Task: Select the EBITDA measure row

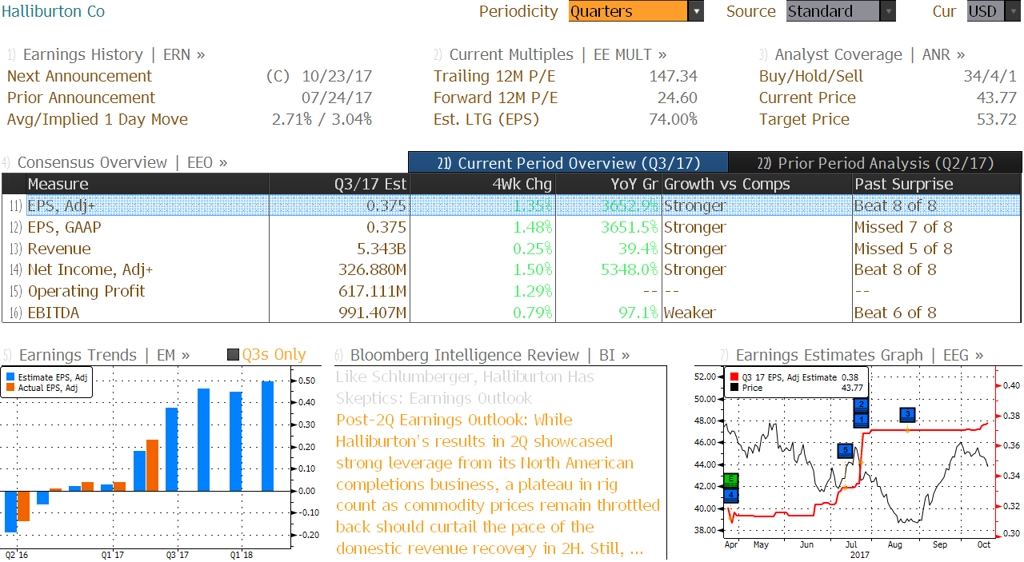Action: (511, 313)
